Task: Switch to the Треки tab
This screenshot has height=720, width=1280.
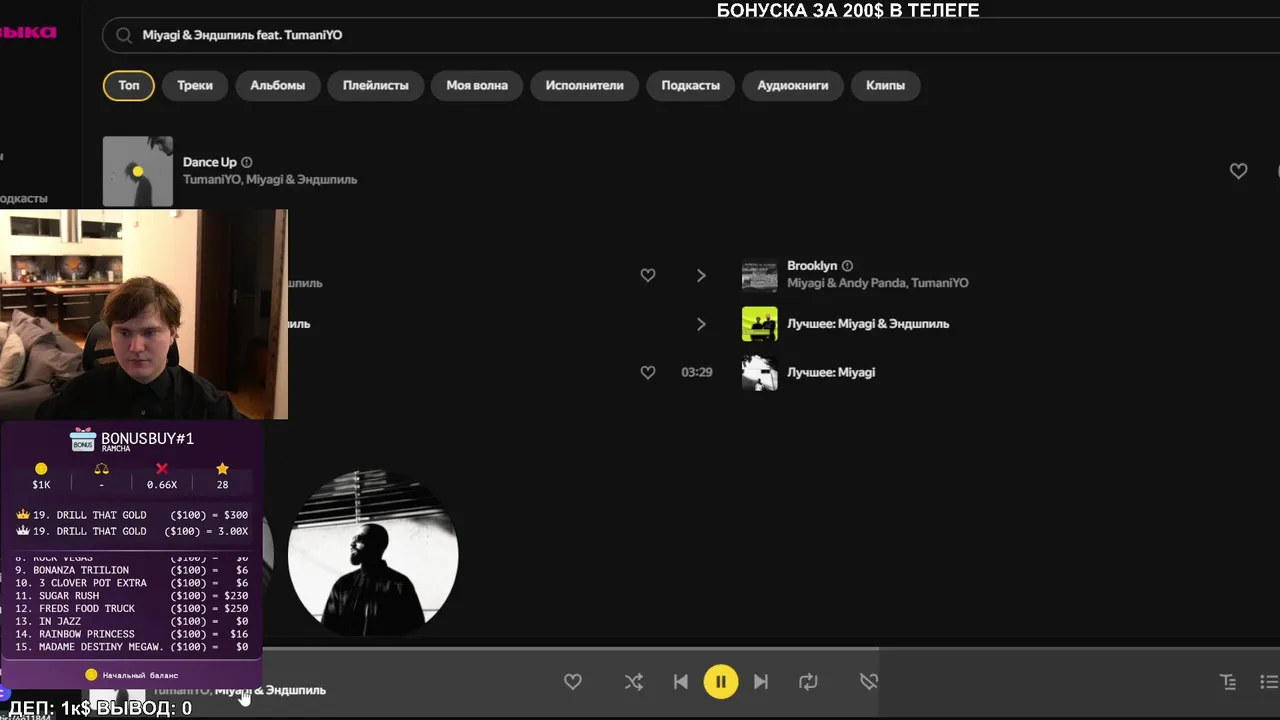Action: 195,85
